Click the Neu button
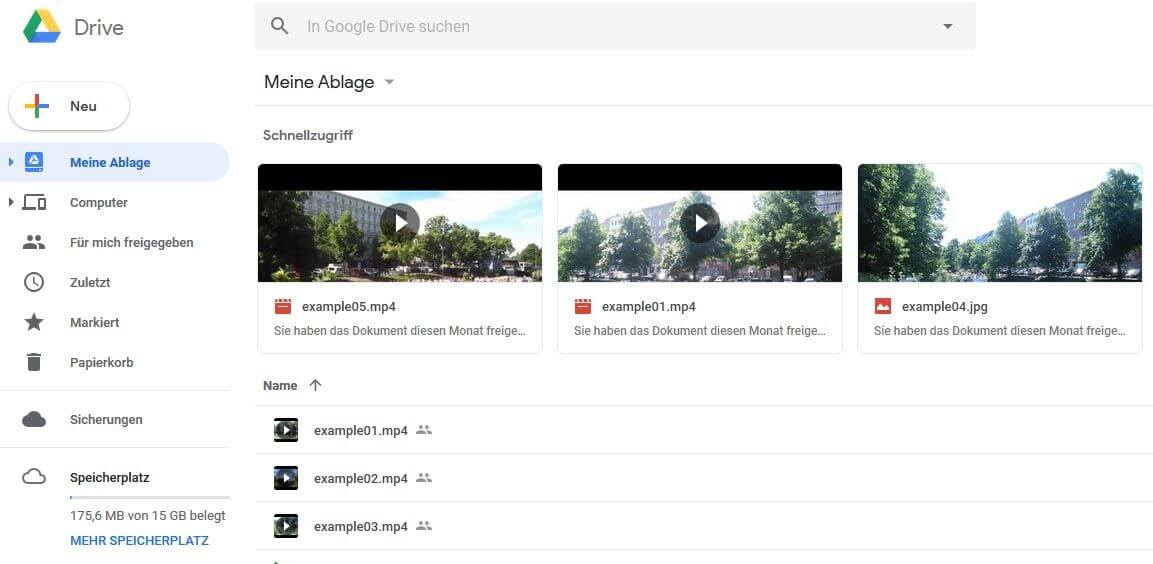The height and width of the screenshot is (564, 1153). pos(69,106)
